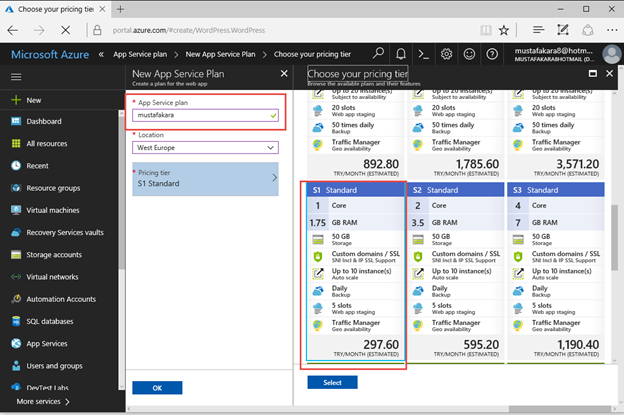The image size is (624, 415).
Task: Open the Azure portal search icon
Action: pos(378,53)
